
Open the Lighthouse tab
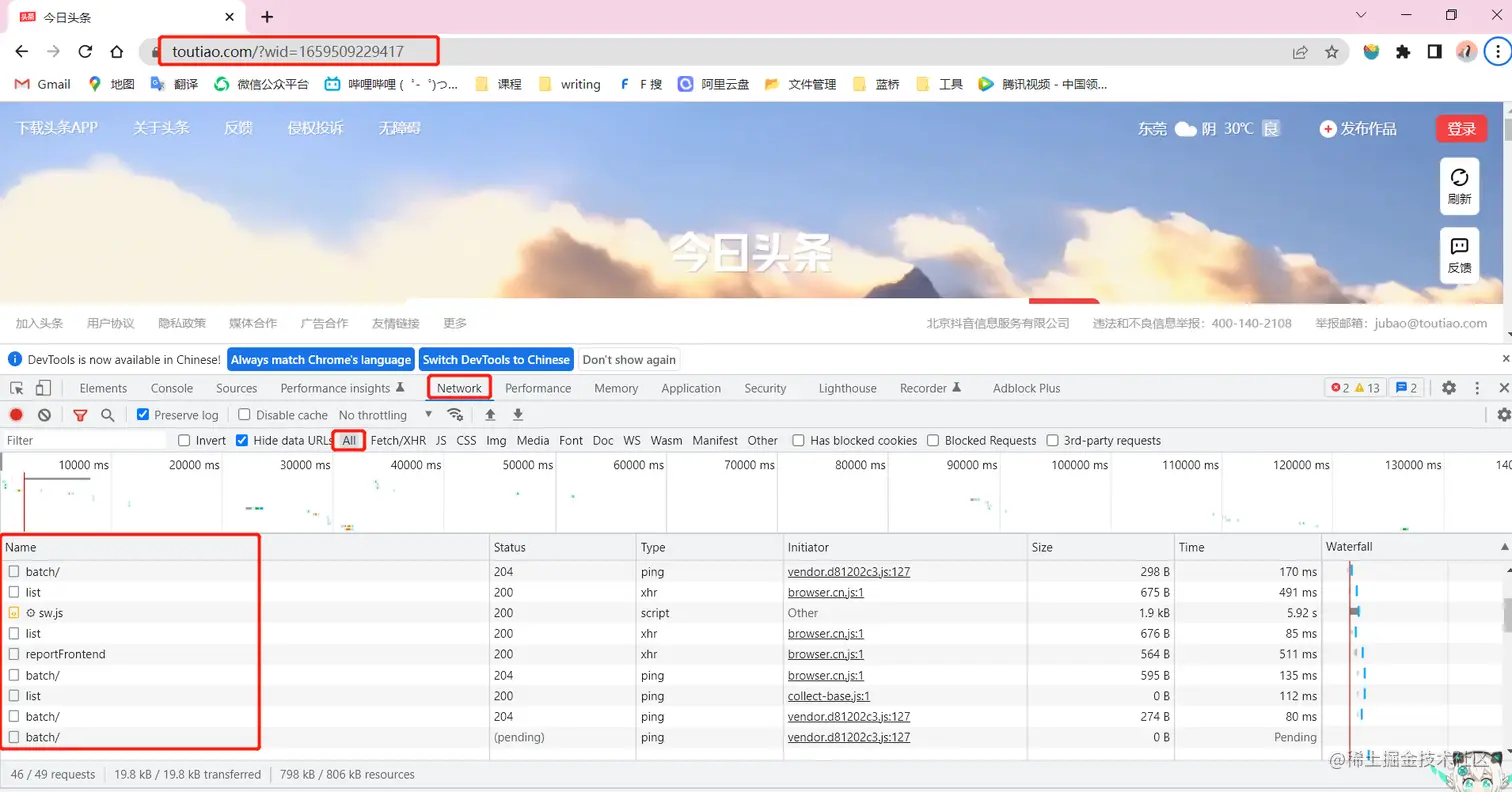point(847,388)
